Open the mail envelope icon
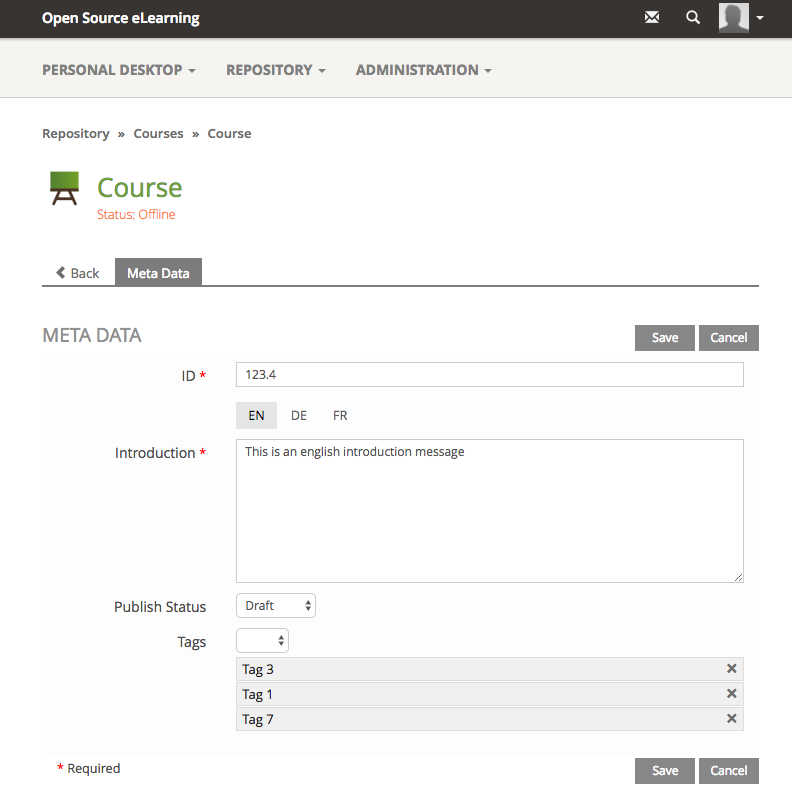Screen dimensions: 792x805 [x=652, y=18]
